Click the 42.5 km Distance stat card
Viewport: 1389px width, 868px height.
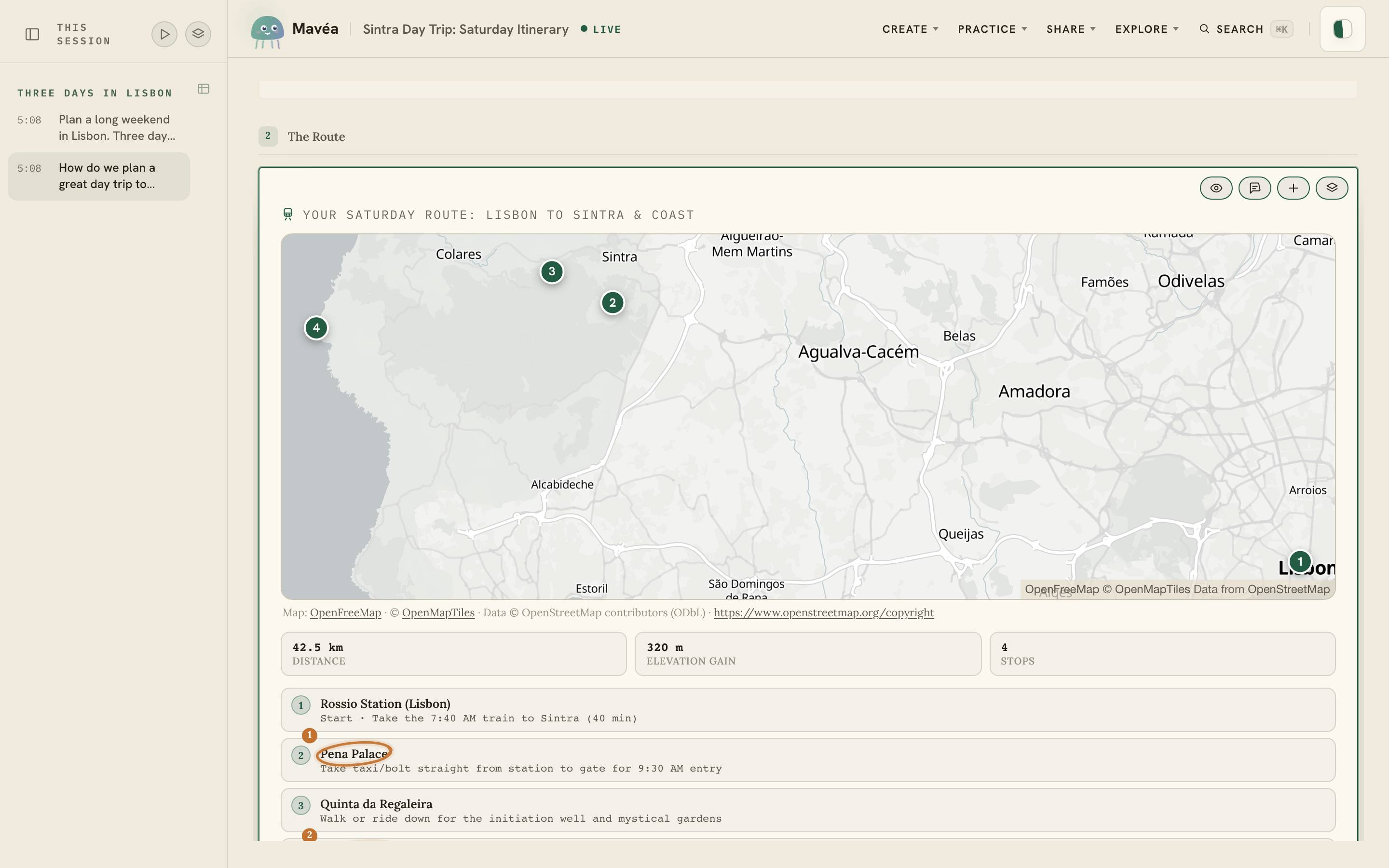(453, 654)
